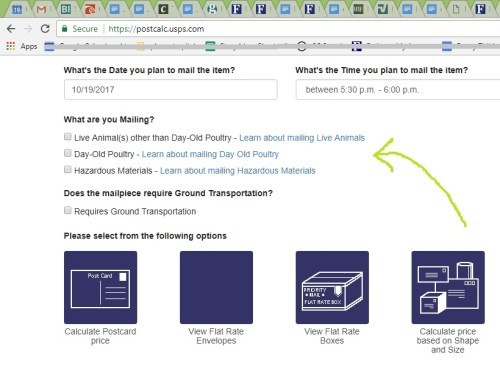
Task: Open the tab with blank page favicon
Action: (456, 9)
